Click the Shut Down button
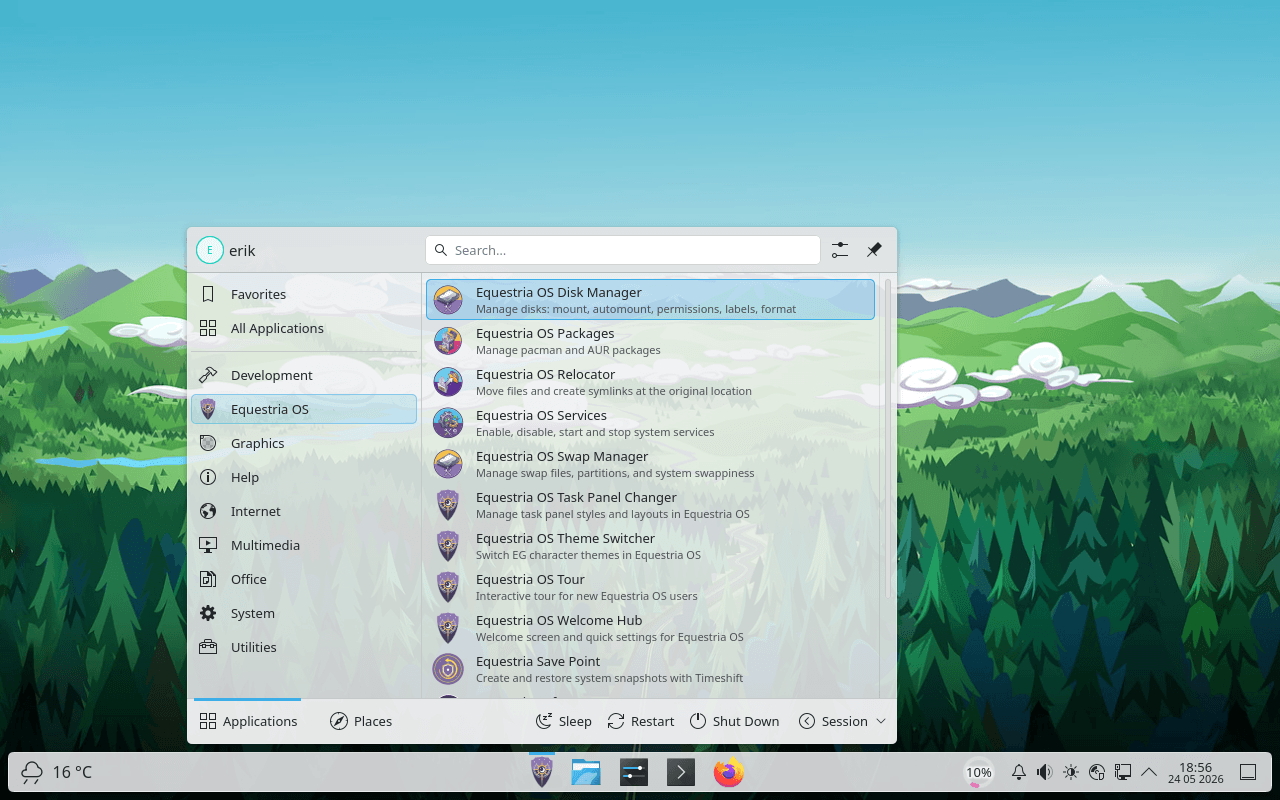Image resolution: width=1280 pixels, height=800 pixels. point(734,721)
